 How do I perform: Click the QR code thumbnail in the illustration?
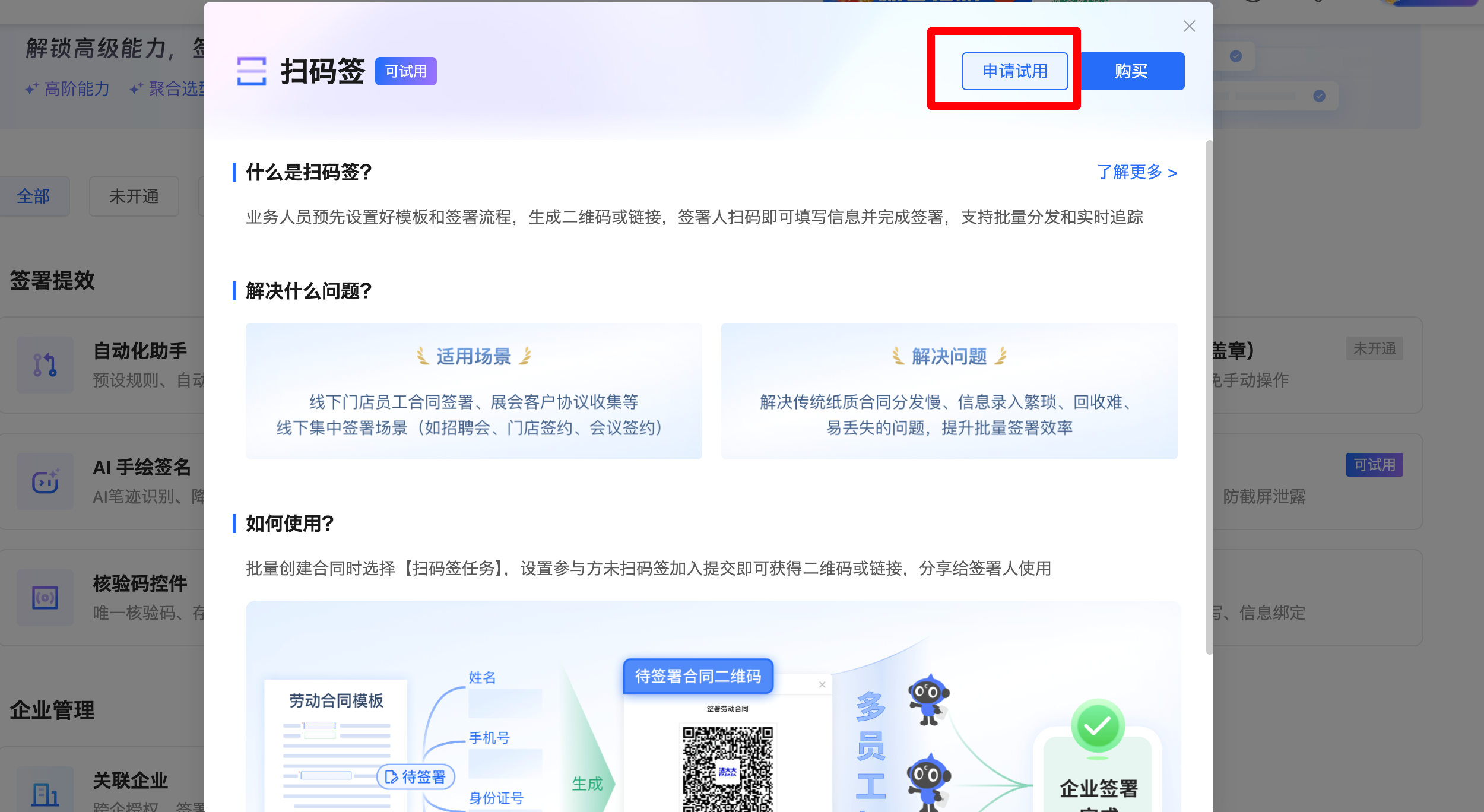728,769
